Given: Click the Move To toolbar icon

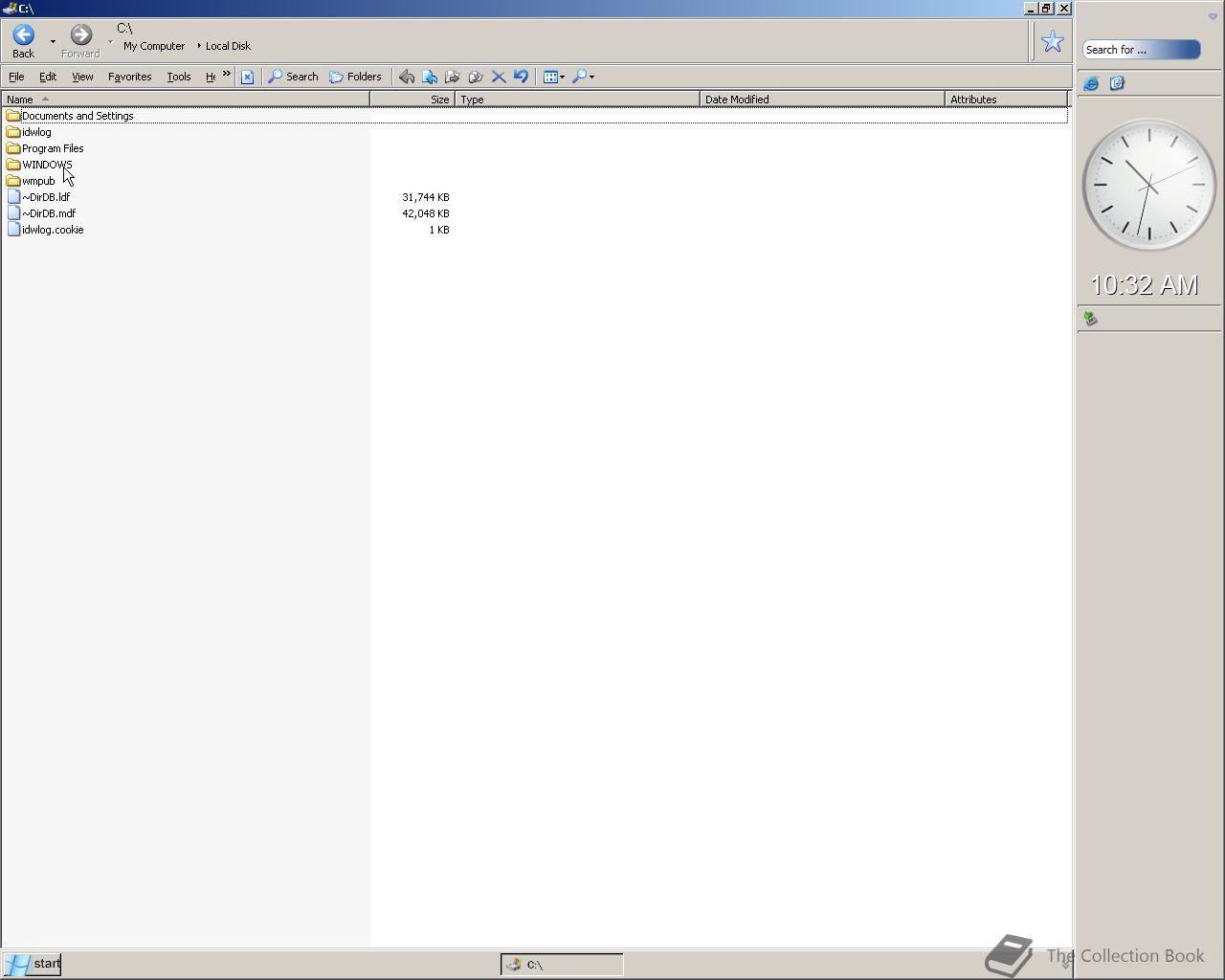Looking at the screenshot, I should tap(430, 77).
